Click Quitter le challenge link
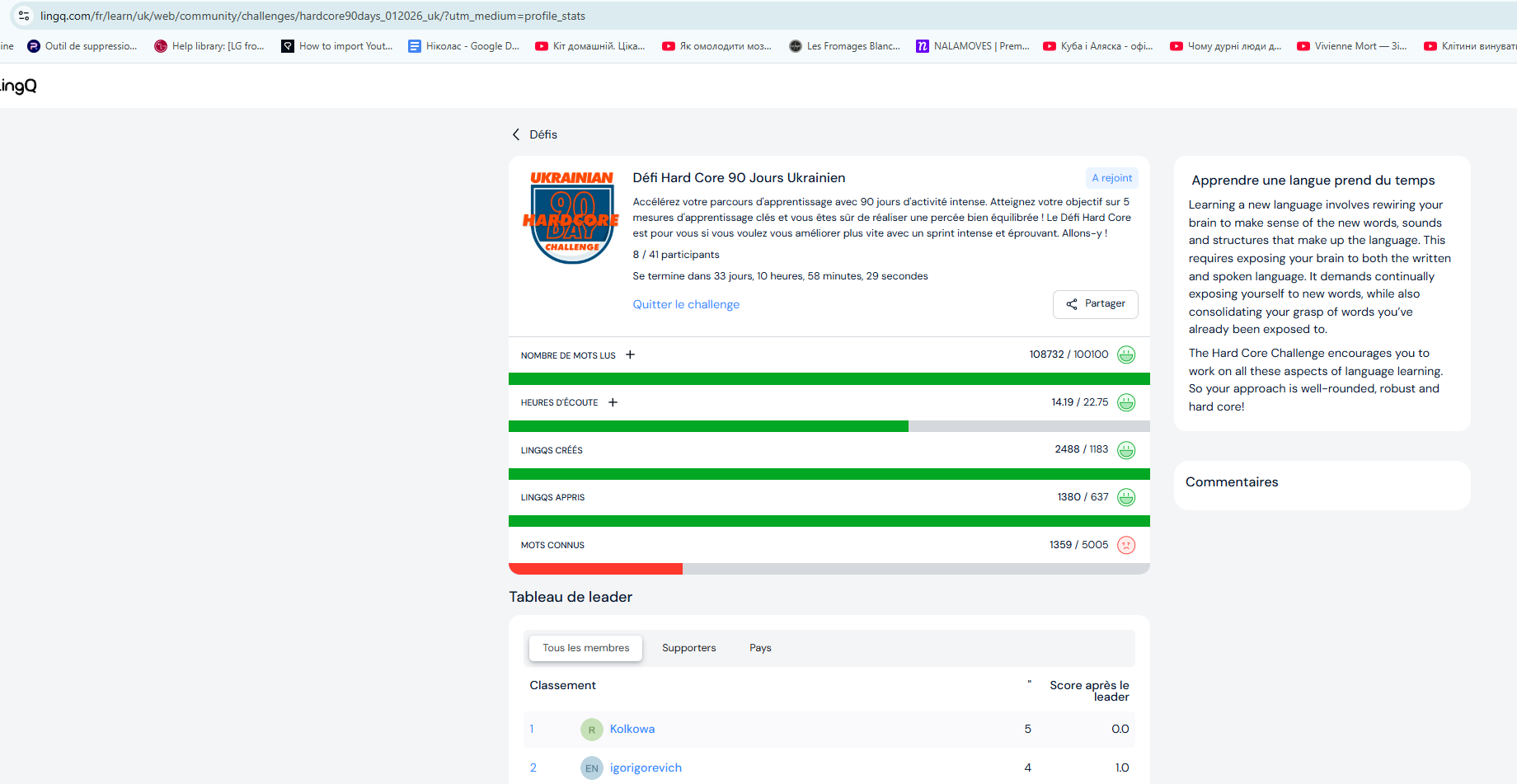 pyautogui.click(x=685, y=304)
